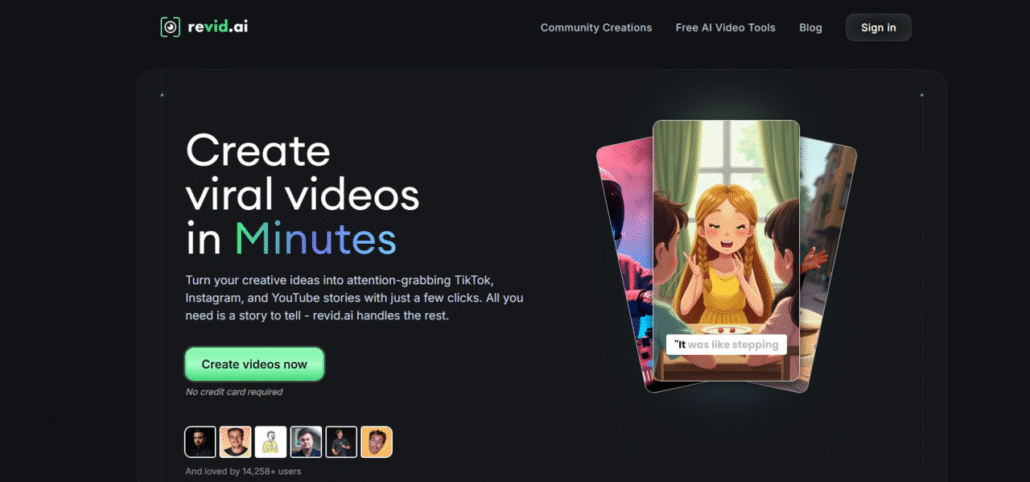The height and width of the screenshot is (482, 1030).
Task: Click the white-background cartoon avatar
Action: (271, 442)
